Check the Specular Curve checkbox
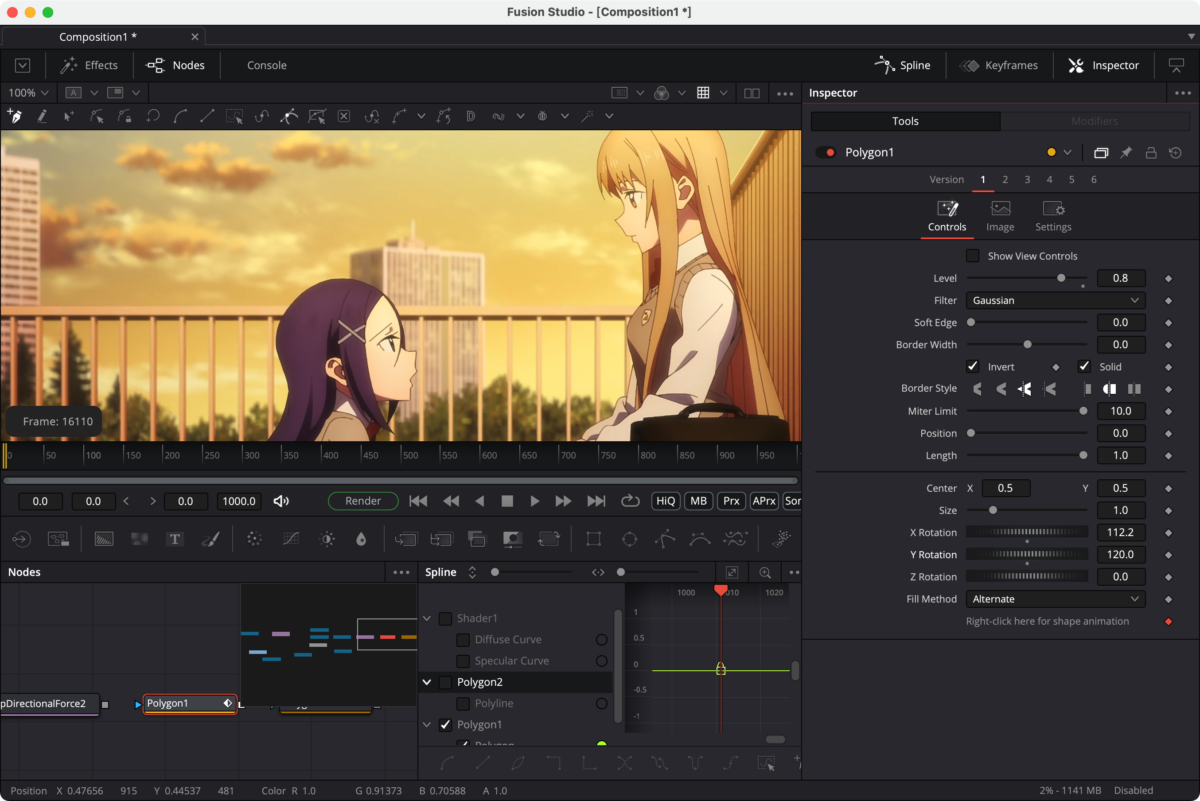Screen dimensions: 1200x801 point(463,661)
